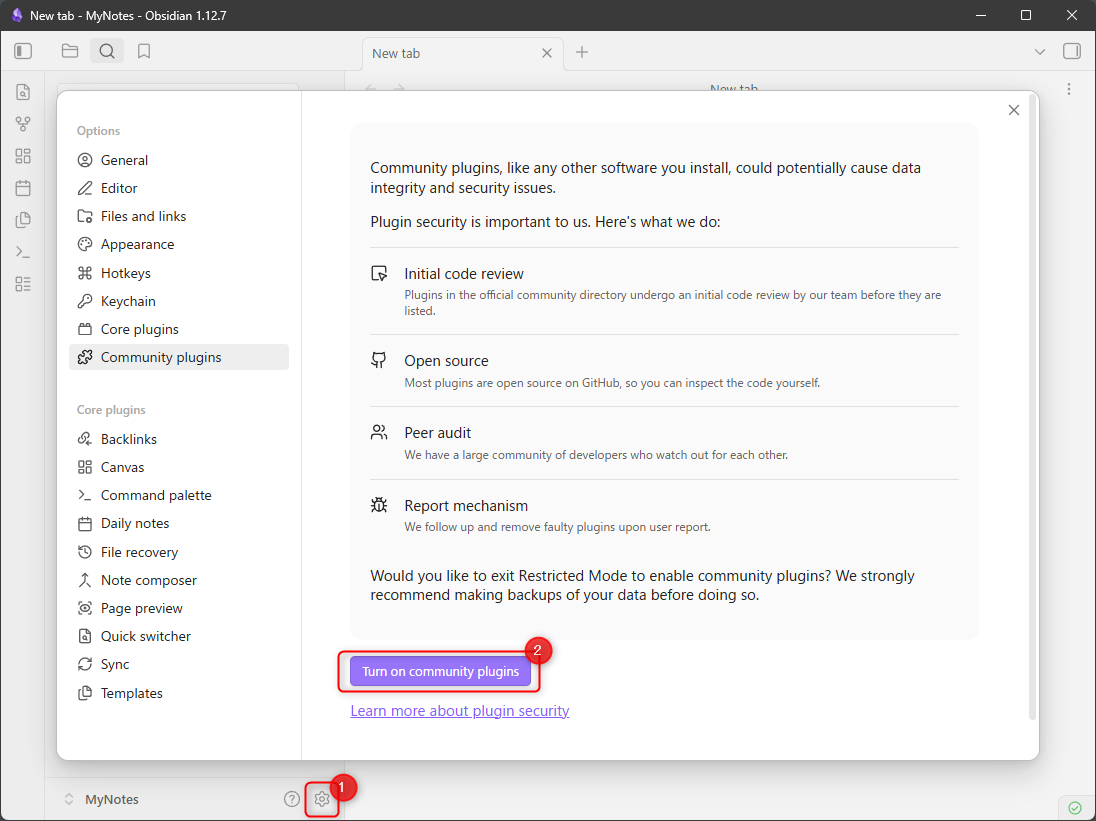Click the quick switcher ribbon icon
The width and height of the screenshot is (1096, 821).
coord(23,92)
